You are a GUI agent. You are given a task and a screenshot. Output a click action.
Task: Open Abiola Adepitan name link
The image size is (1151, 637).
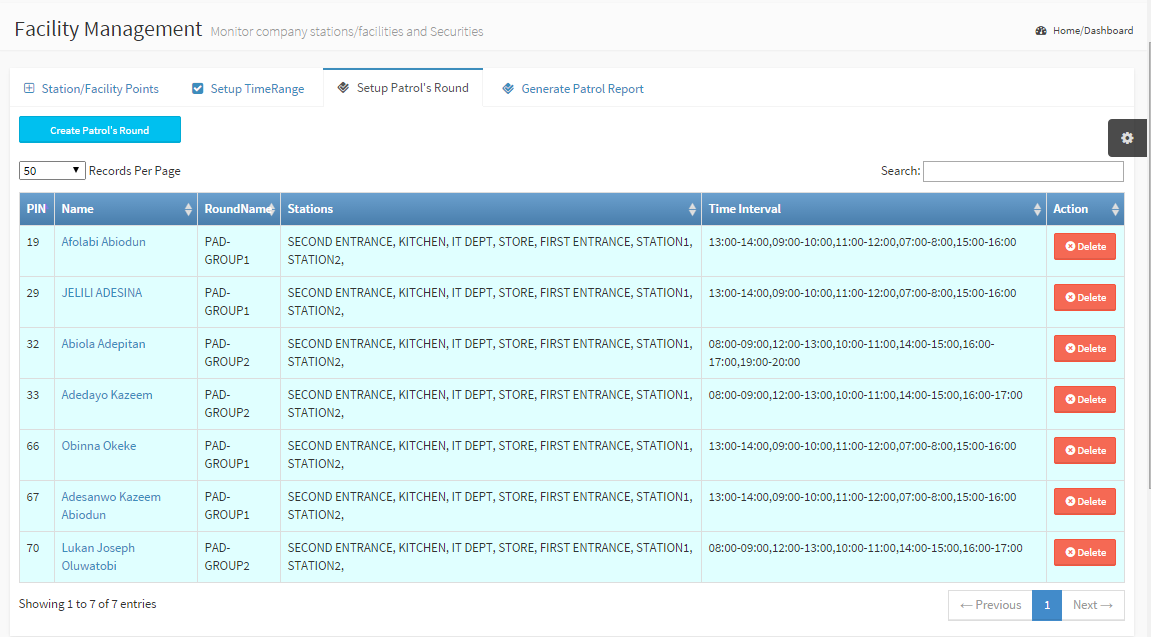(103, 344)
